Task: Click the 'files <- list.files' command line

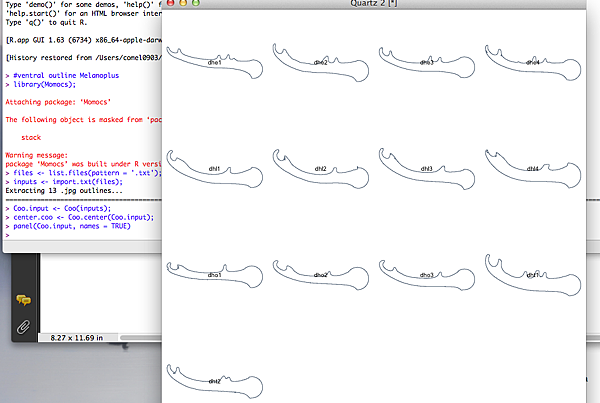Action: pyautogui.click(x=87, y=173)
